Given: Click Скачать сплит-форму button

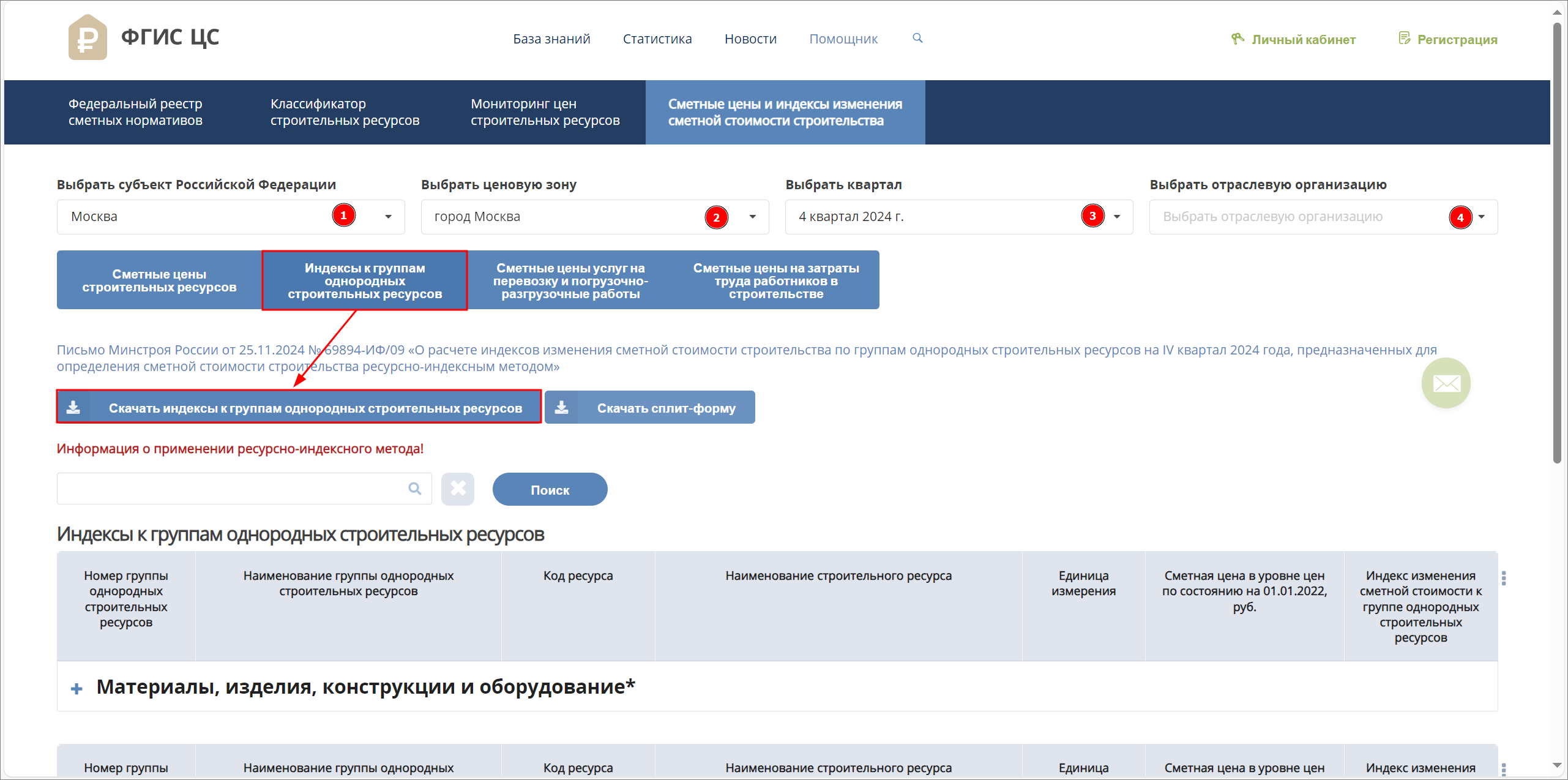Looking at the screenshot, I should (649, 407).
